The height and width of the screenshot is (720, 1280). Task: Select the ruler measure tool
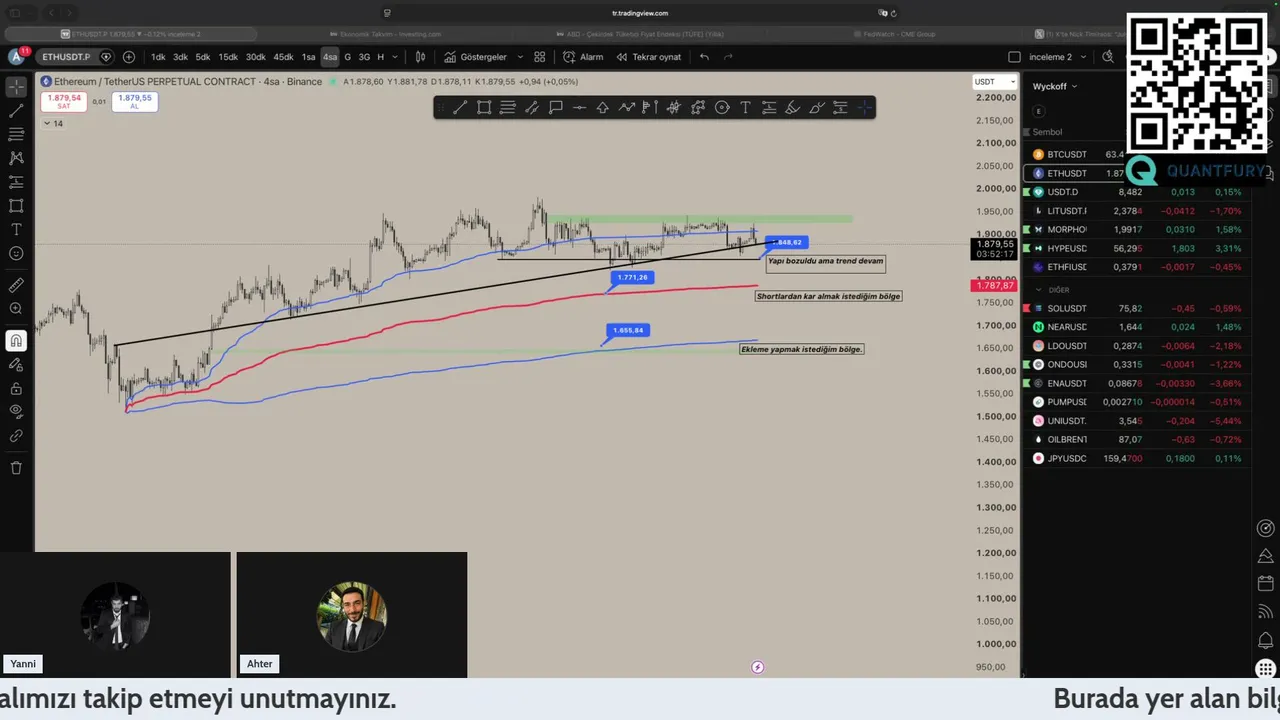pyautogui.click(x=16, y=285)
